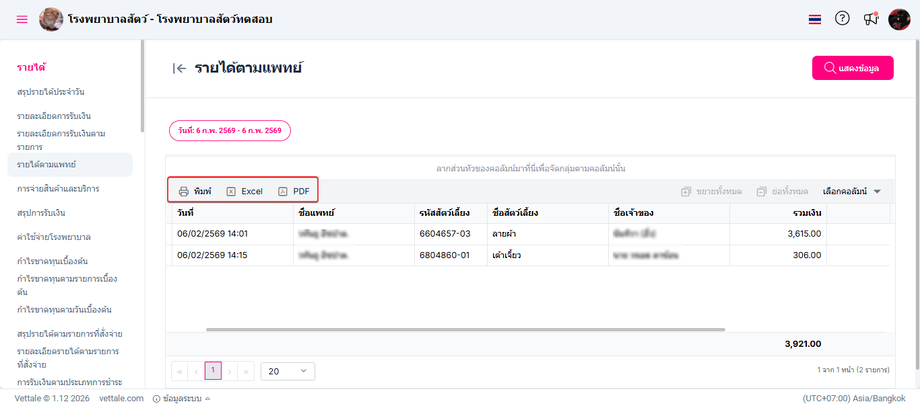This screenshot has width=920, height=408.
Task: Click the table horizontal scrollbar
Action: click(466, 330)
